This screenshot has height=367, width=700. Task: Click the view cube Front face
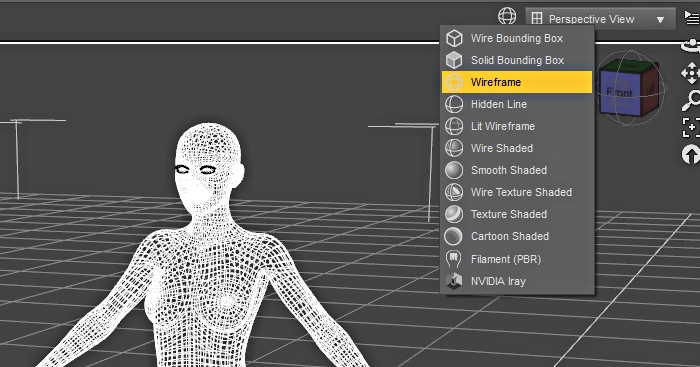point(620,93)
